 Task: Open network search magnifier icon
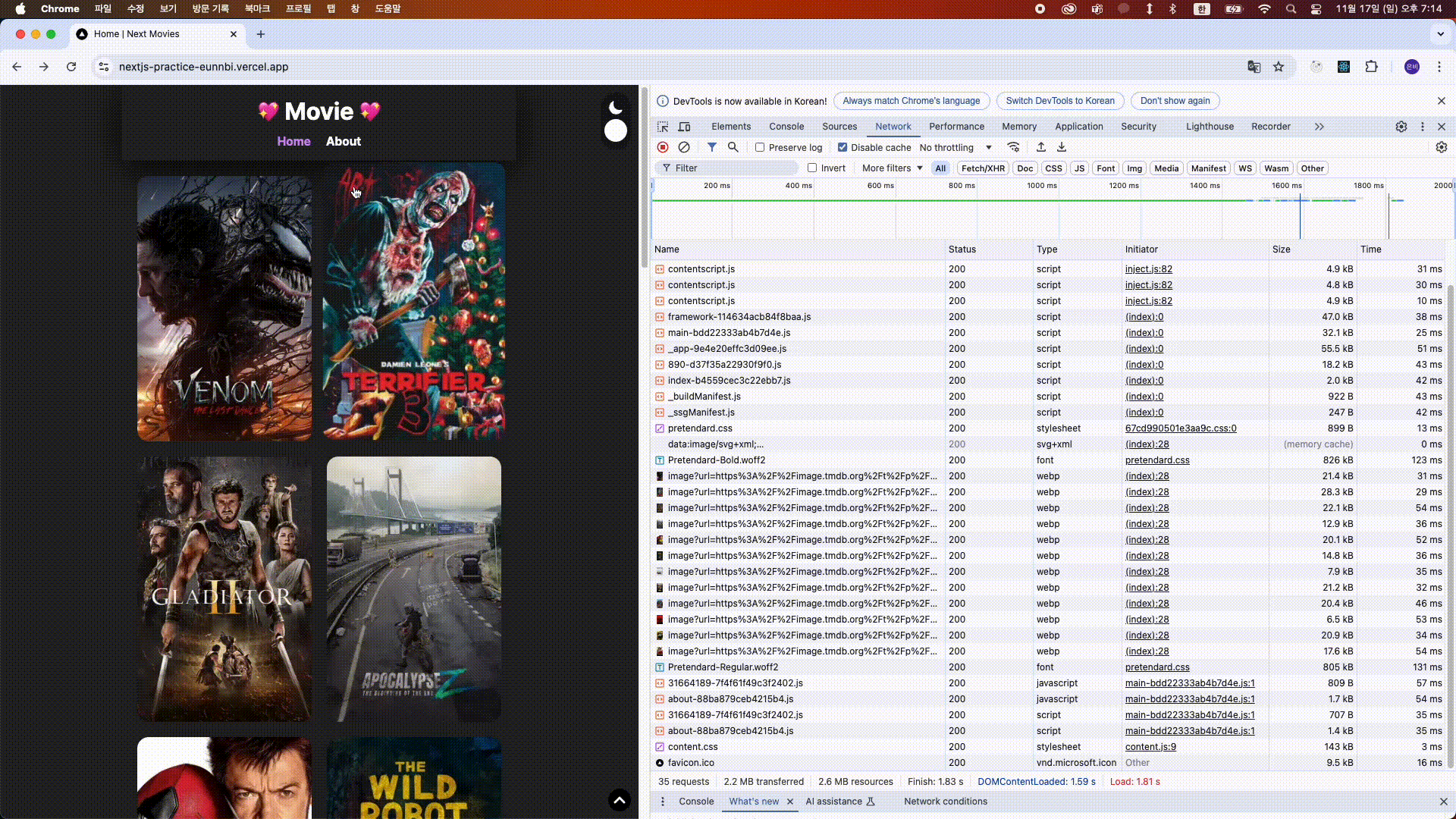point(733,147)
